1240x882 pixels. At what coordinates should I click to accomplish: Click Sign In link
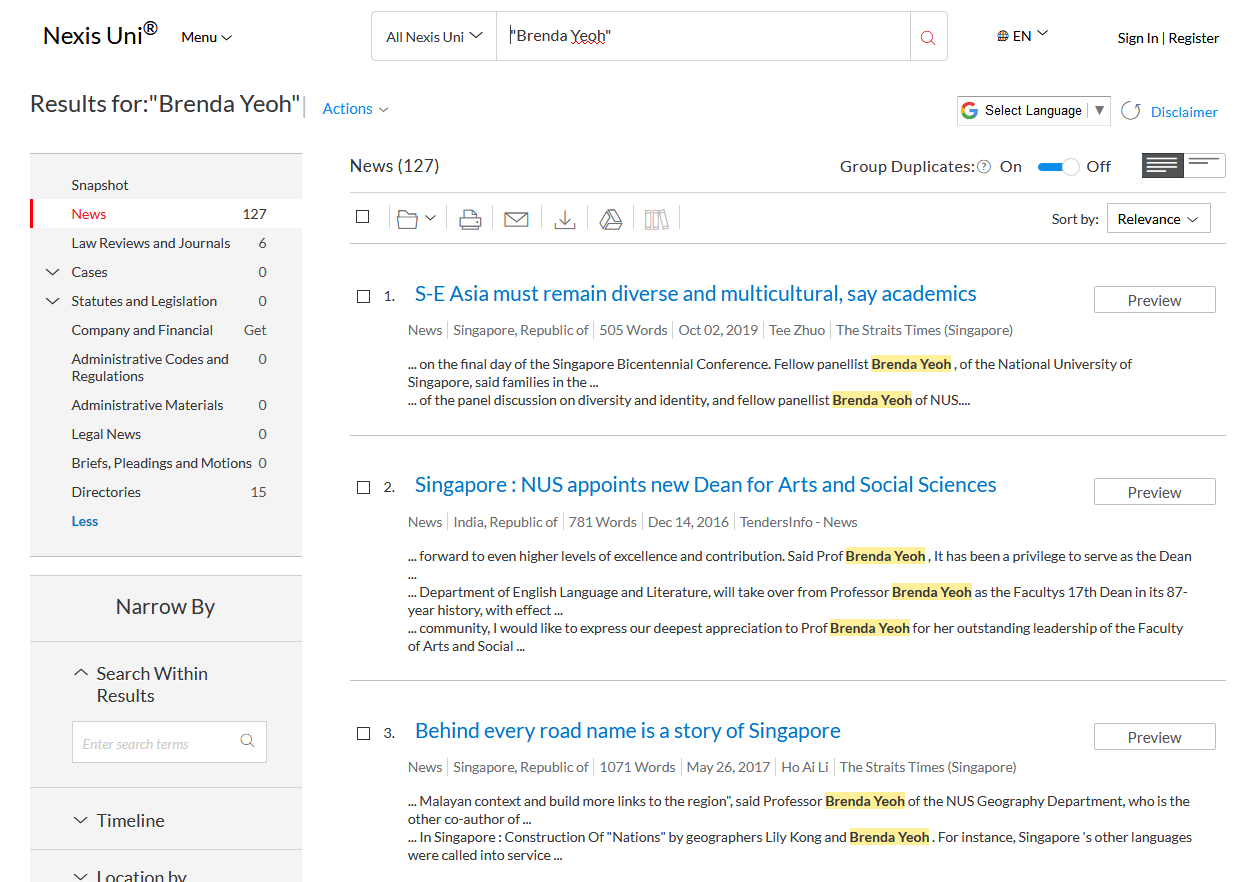click(1137, 38)
